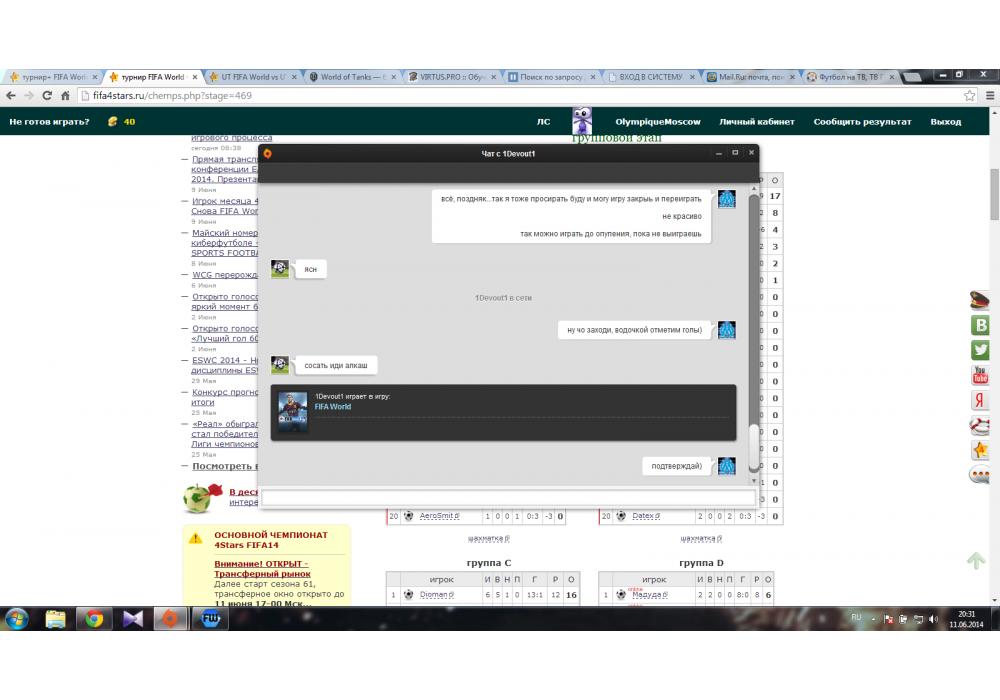The width and height of the screenshot is (1000, 700).
Task: Switch to the ВХОД В СИСТЕМУ tab
Action: (651, 77)
